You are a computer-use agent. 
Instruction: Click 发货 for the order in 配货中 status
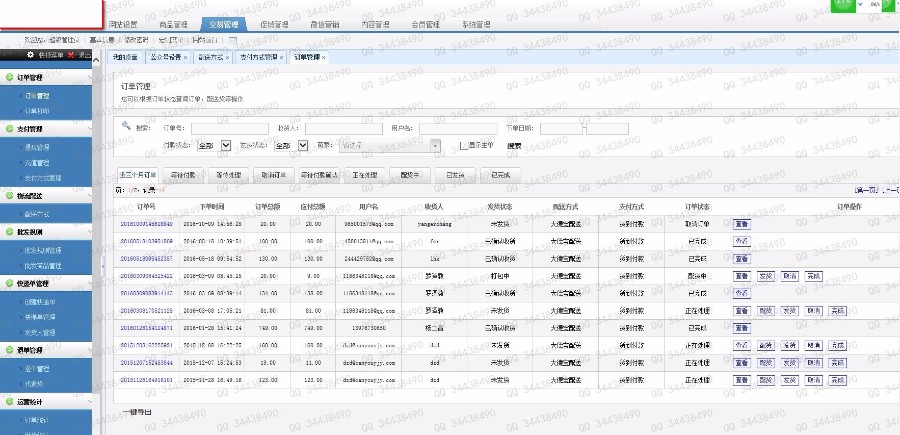[x=766, y=276]
